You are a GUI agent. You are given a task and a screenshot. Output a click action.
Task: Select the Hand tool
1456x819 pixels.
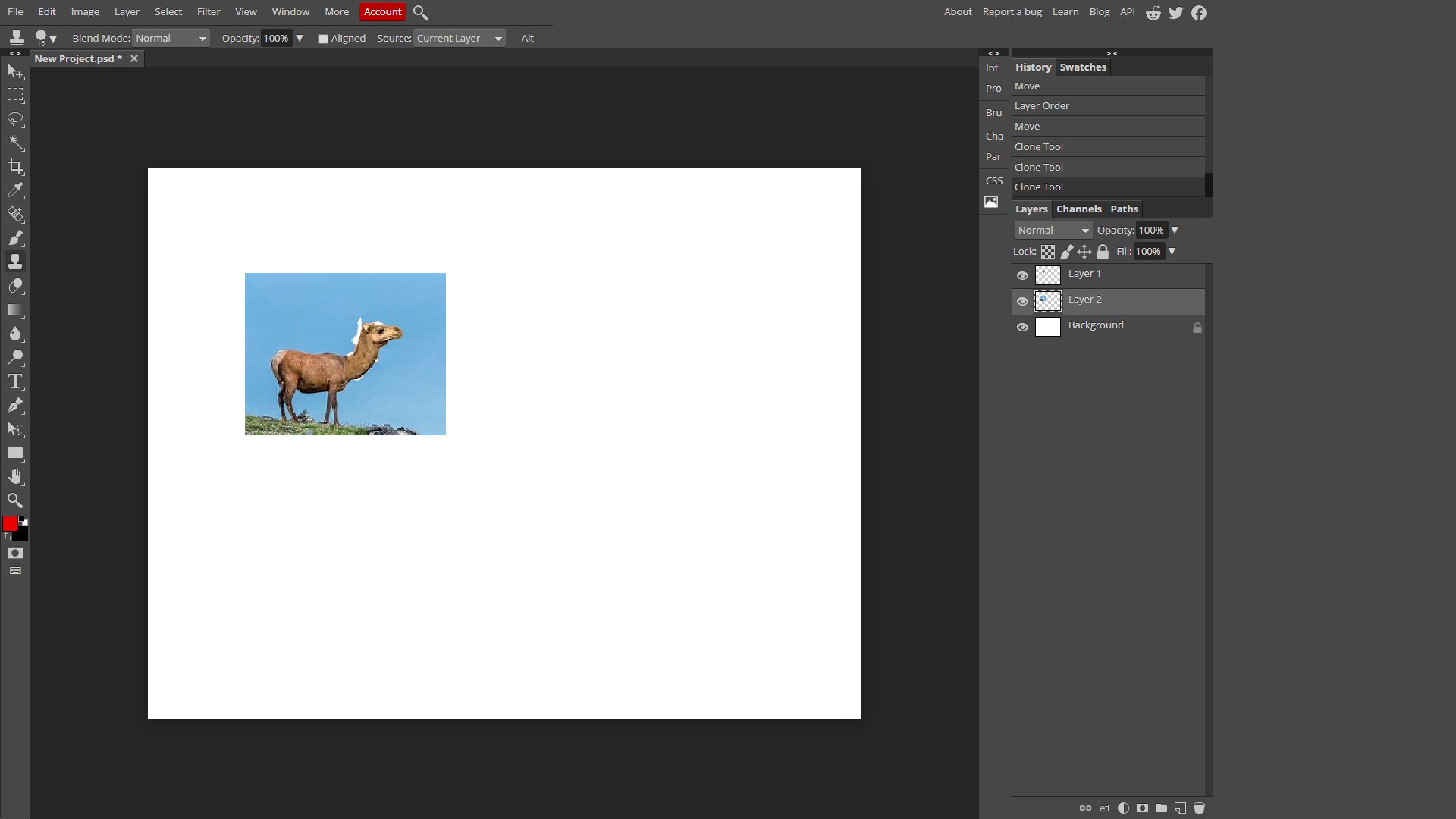point(15,477)
